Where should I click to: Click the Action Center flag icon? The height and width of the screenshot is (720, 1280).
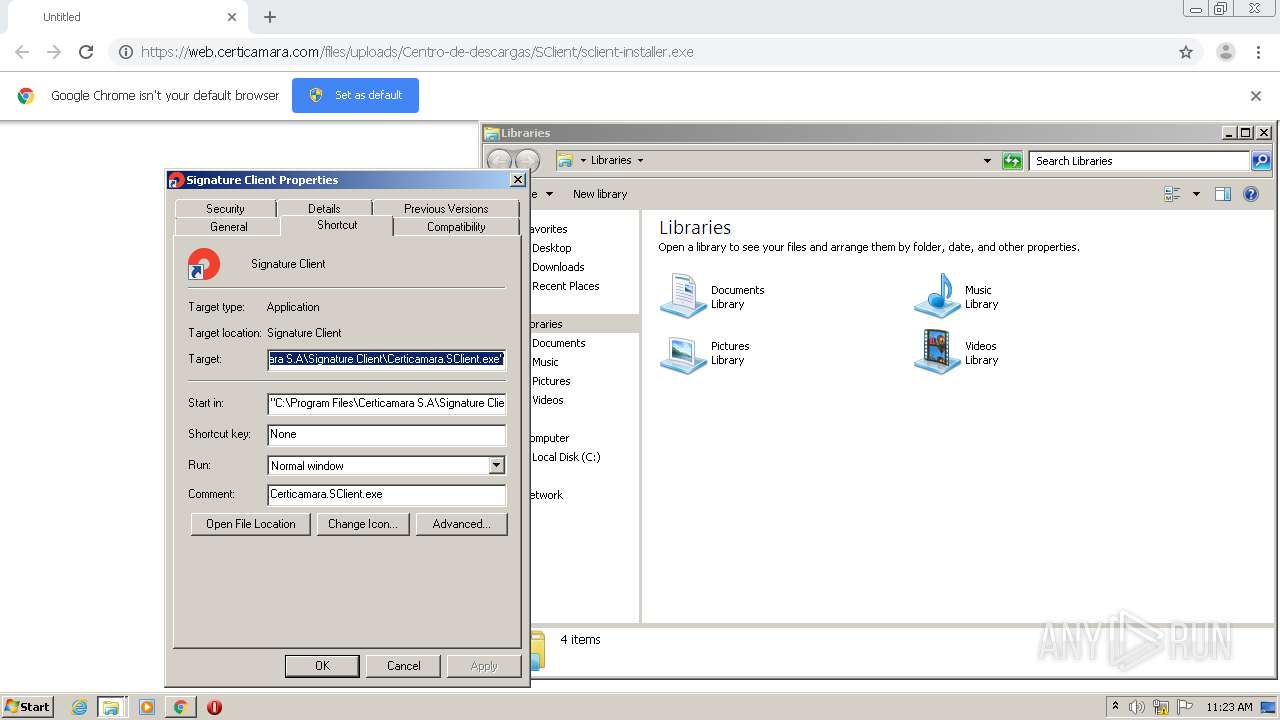click(1184, 707)
